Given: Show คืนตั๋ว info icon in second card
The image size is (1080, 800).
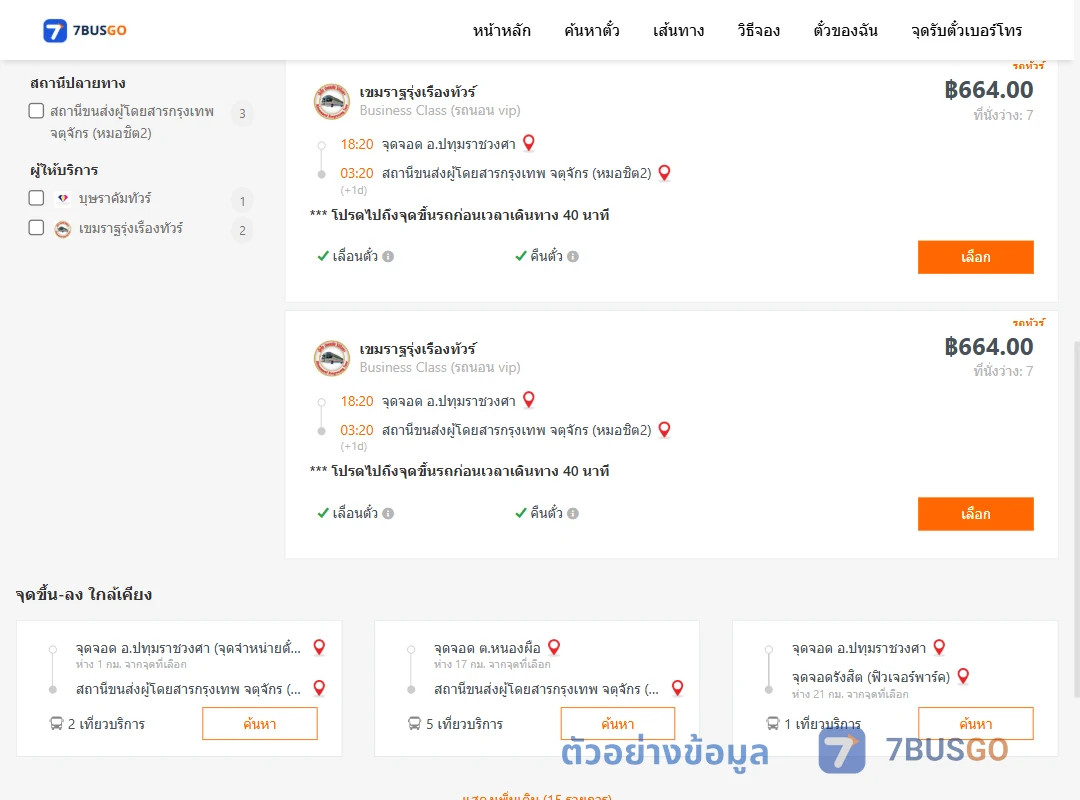Looking at the screenshot, I should coord(573,513).
